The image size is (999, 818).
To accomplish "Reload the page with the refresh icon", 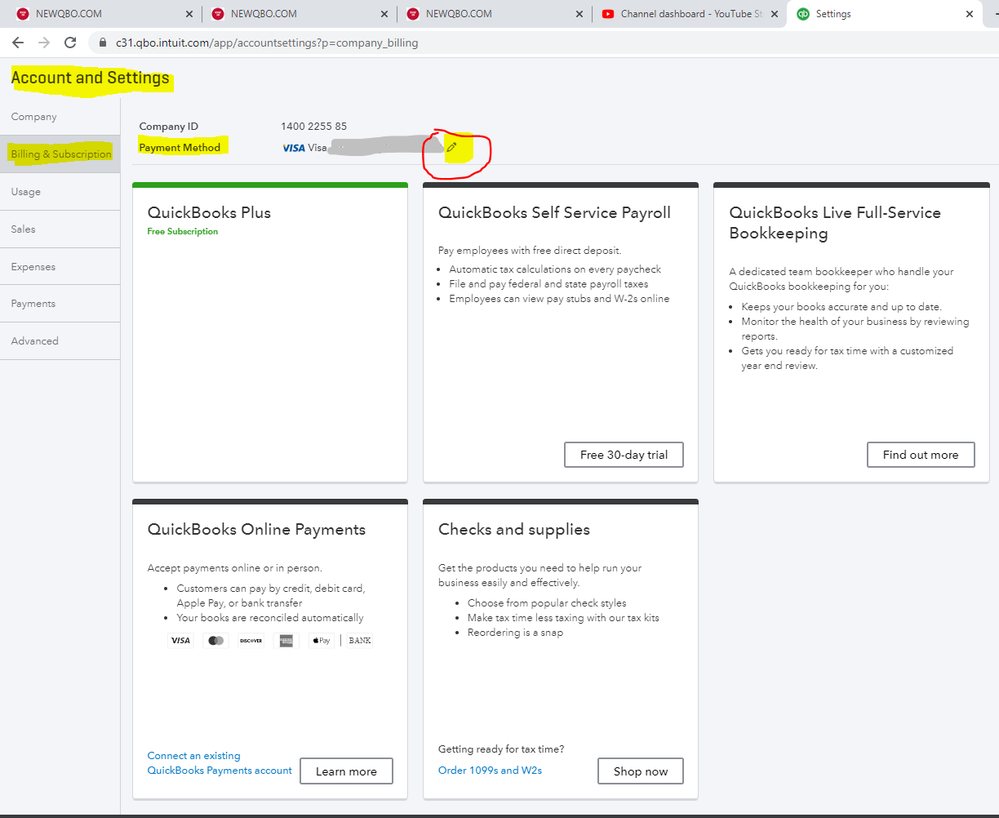I will point(70,43).
